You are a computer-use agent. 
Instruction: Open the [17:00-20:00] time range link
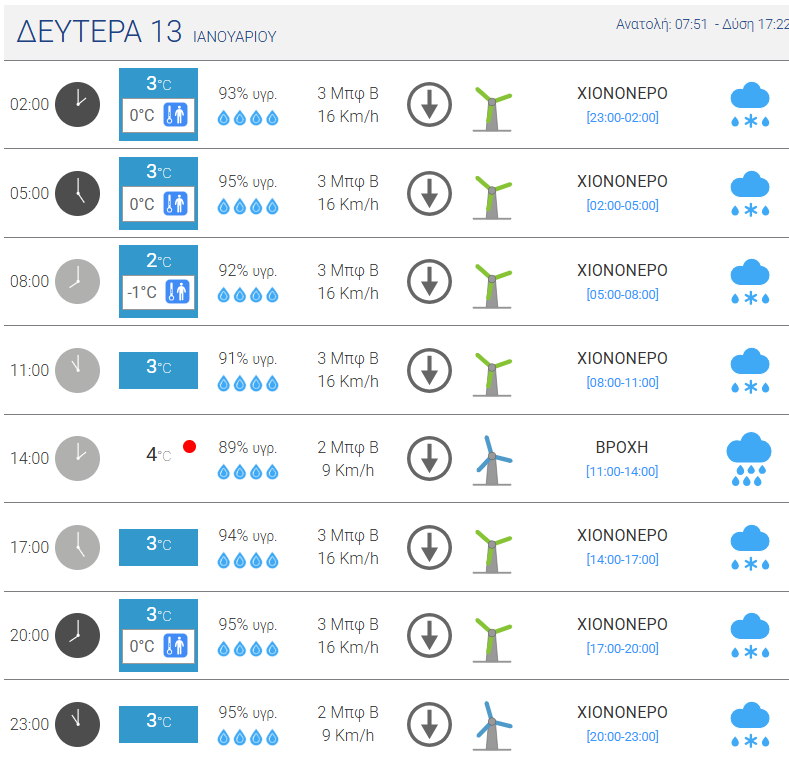[x=622, y=648]
